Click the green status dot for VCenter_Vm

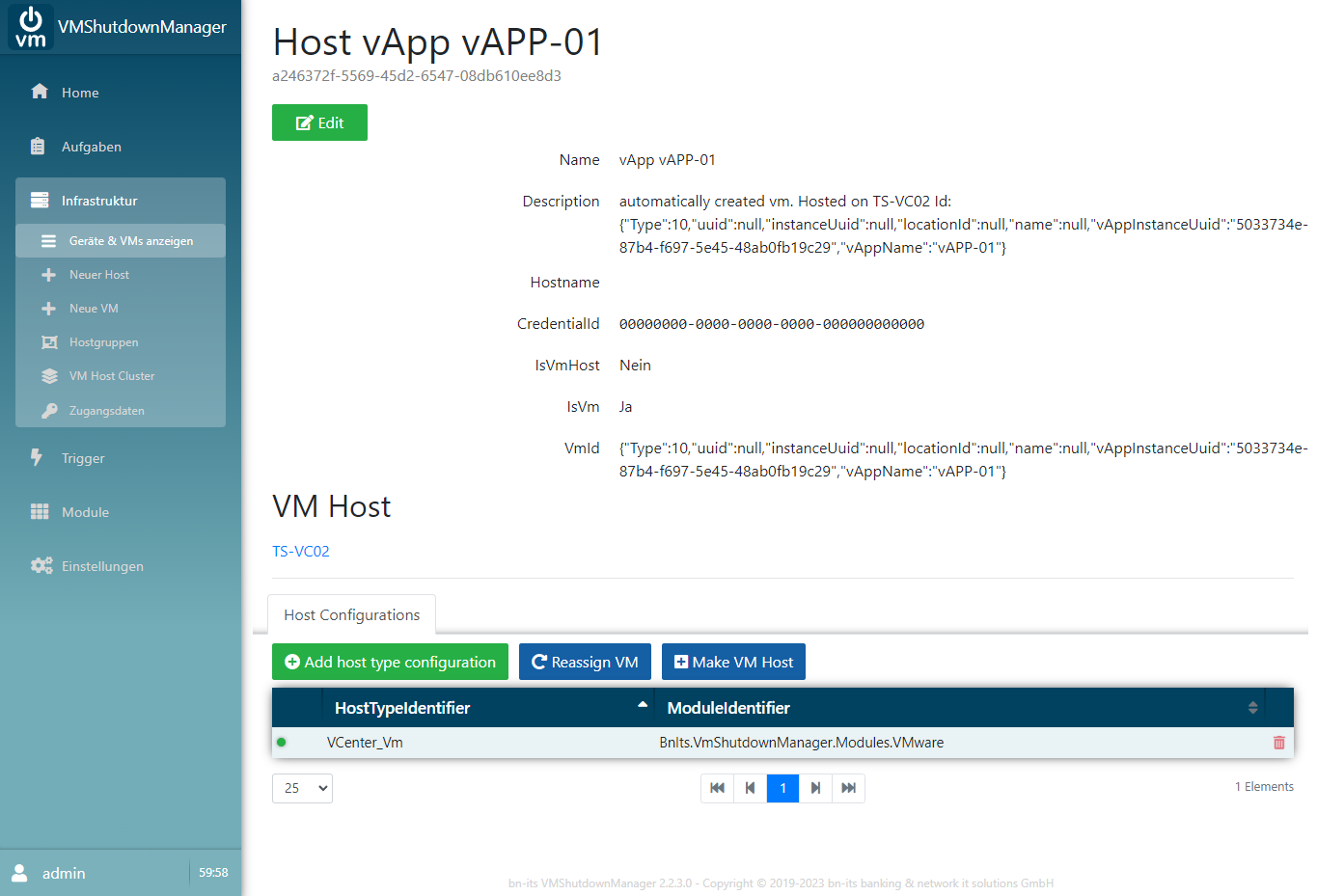coord(282,743)
